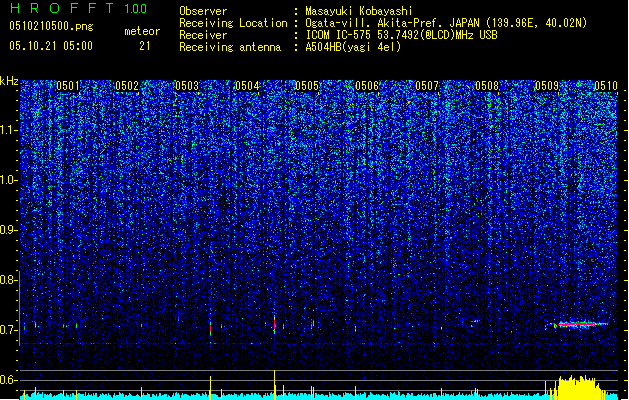Select the file name 0510210500.png
This screenshot has height=400, width=629.
[x=51, y=26]
